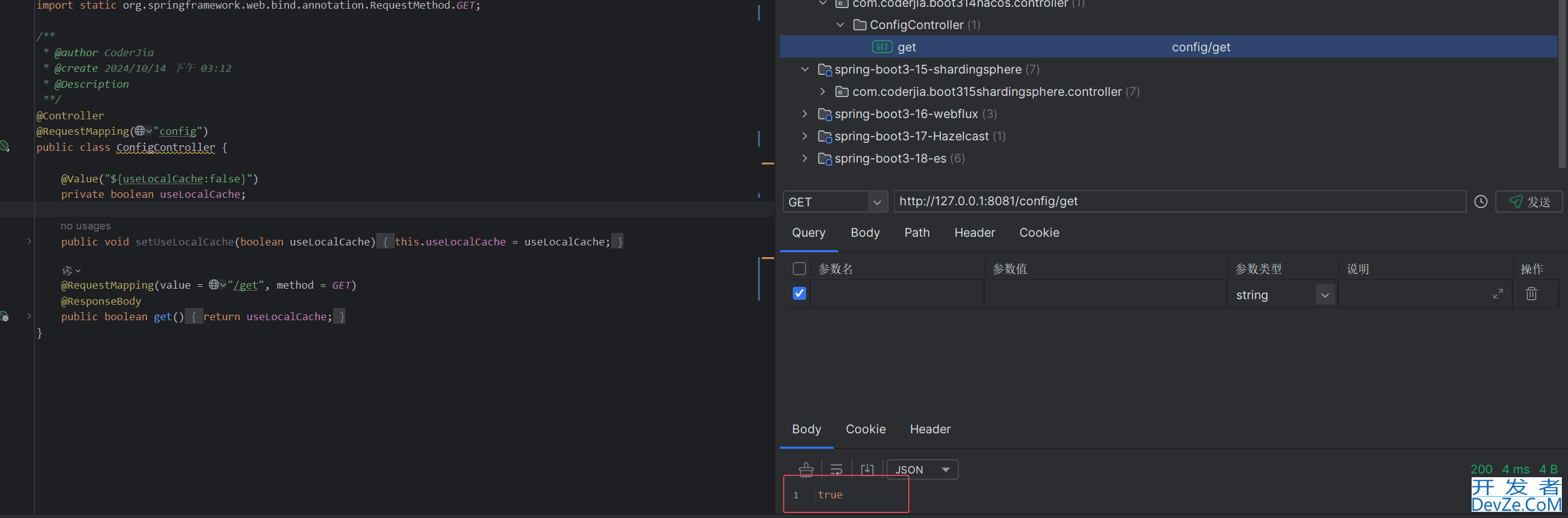The image size is (1568, 518).
Task: Click the ConfigController class name in the code
Action: point(166,147)
